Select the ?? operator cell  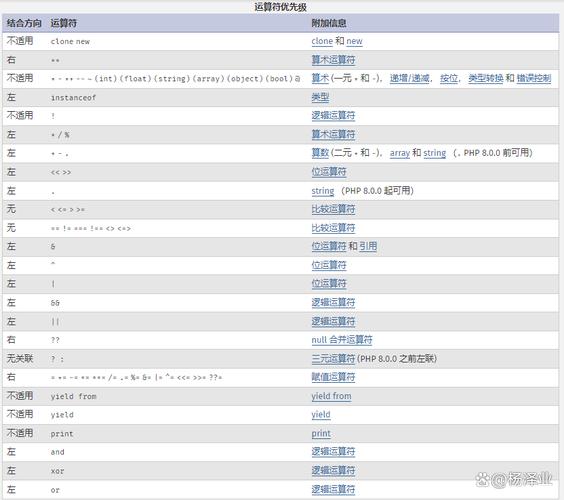click(x=55, y=340)
